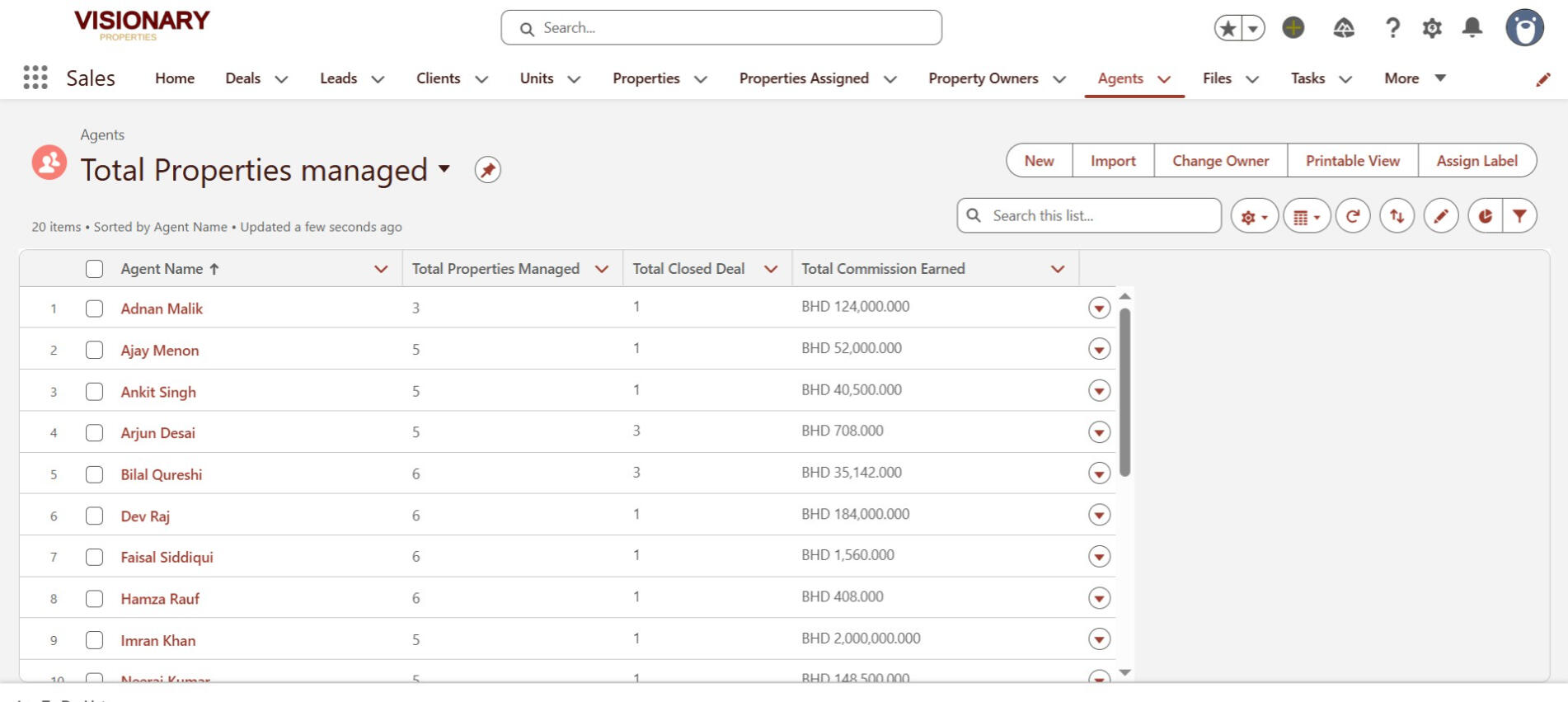This screenshot has width=1568, height=702.
Task: Open Total Closed Deal column menu
Action: [771, 269]
